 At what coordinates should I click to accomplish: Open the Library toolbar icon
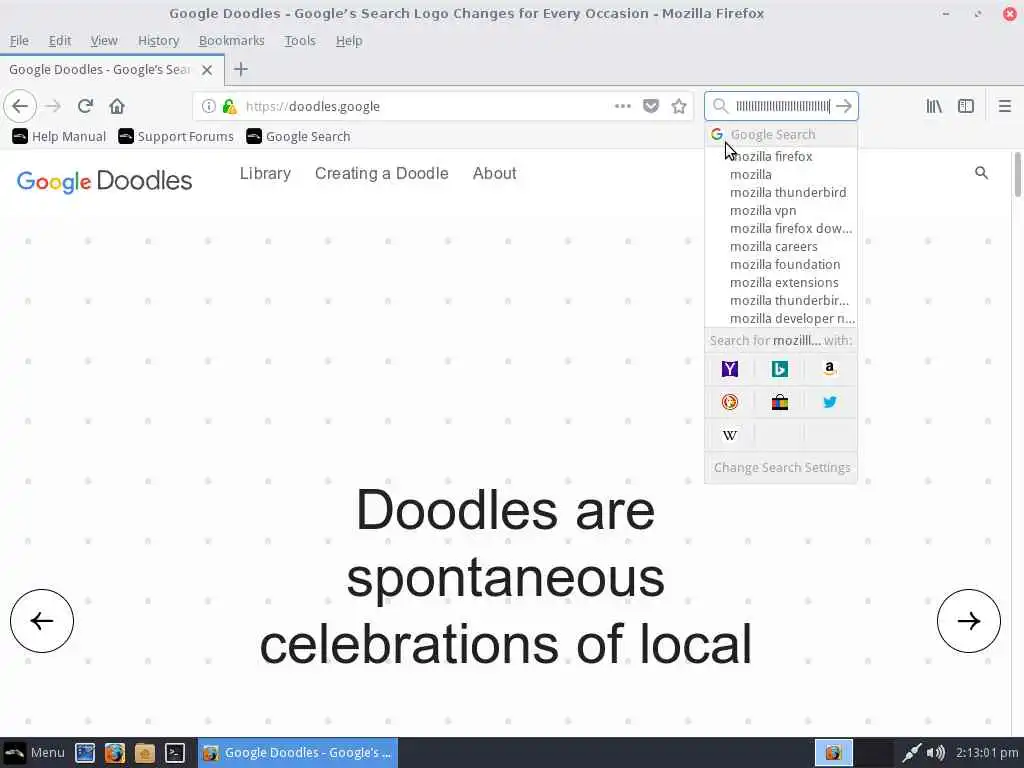(x=934, y=106)
